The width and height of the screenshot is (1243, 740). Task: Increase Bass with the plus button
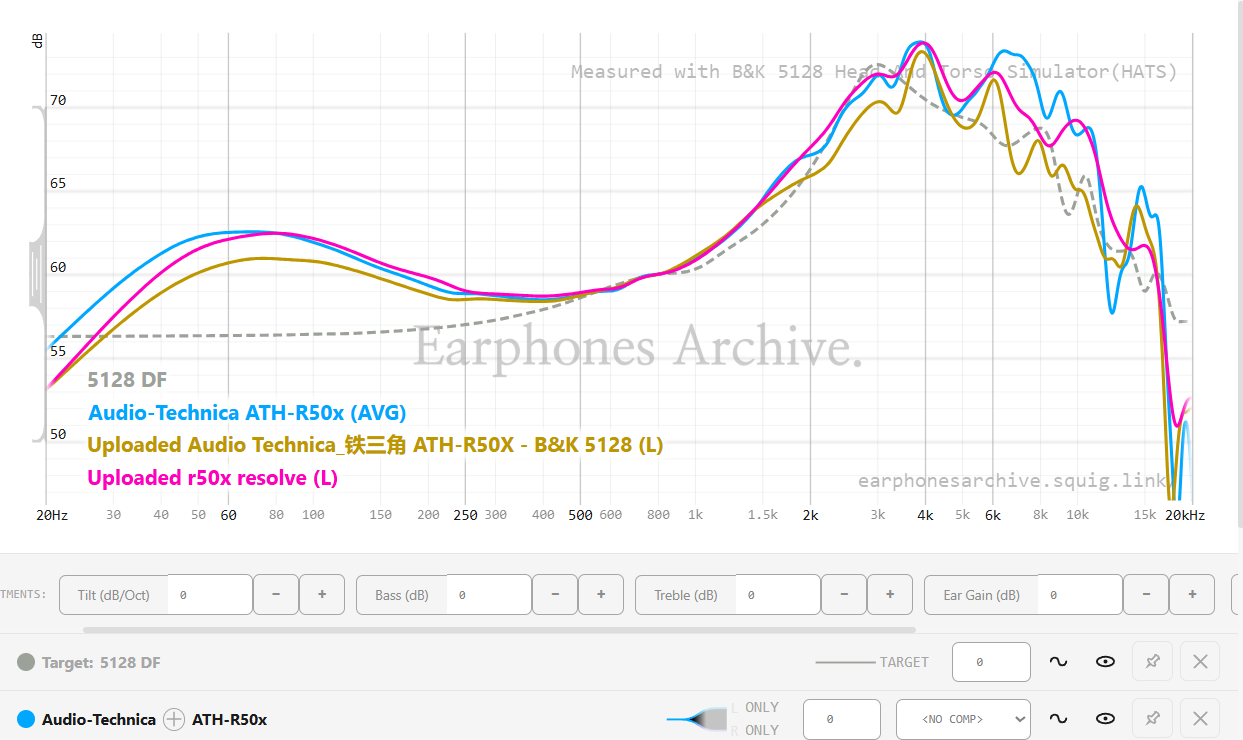coord(601,594)
